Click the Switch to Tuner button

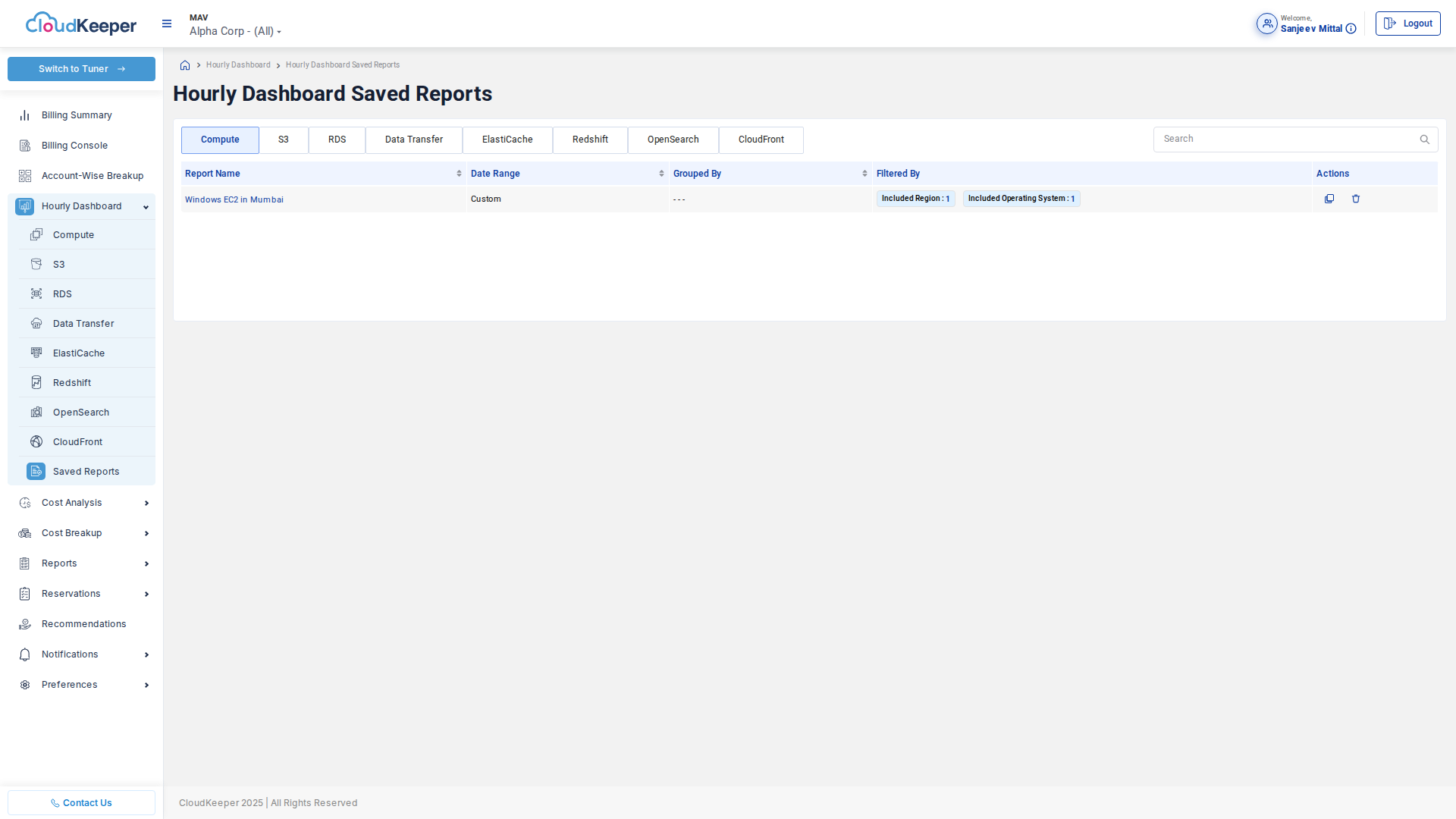[x=81, y=69]
